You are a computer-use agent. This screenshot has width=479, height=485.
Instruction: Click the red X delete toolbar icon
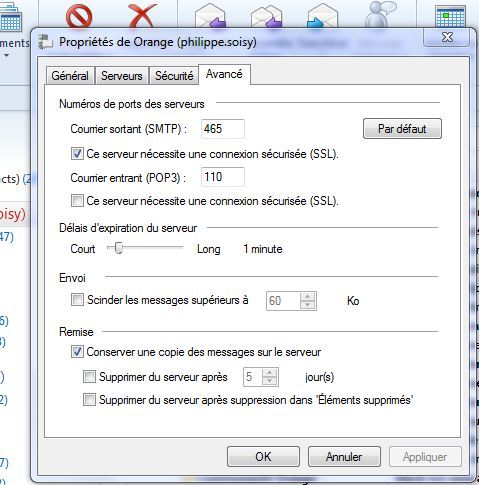tap(143, 15)
